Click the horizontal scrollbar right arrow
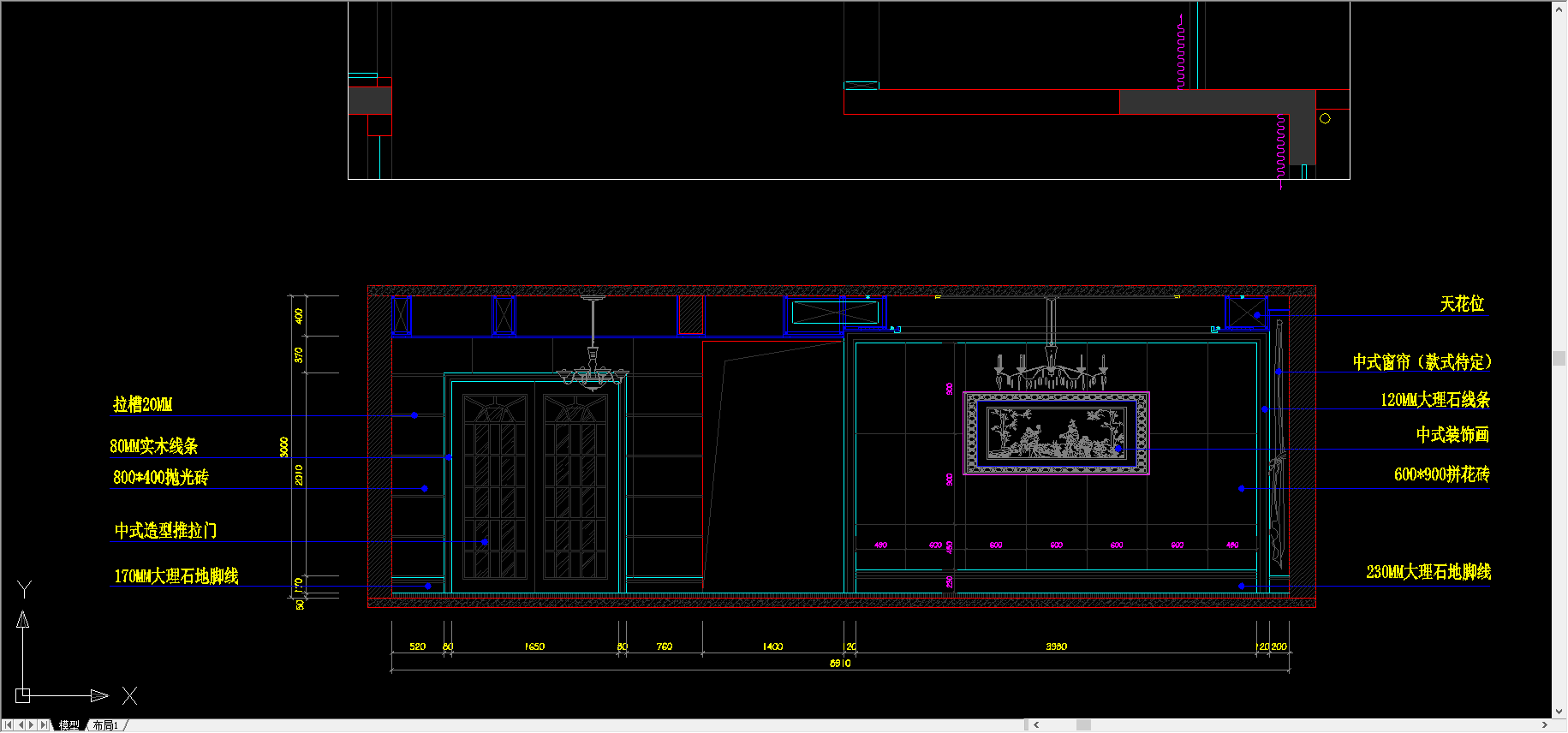 pyautogui.click(x=1544, y=725)
